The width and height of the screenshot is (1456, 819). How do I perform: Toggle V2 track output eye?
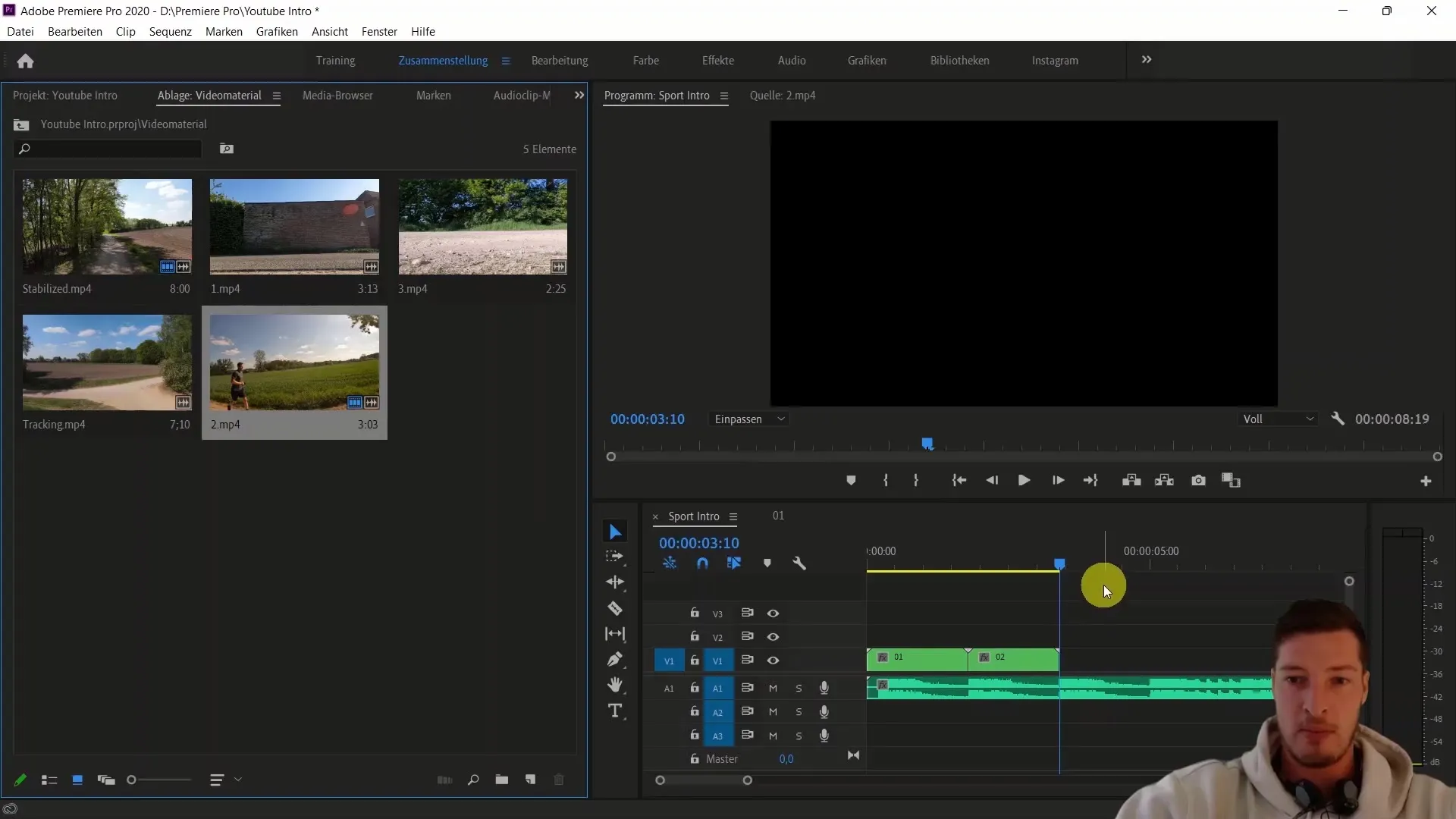773,637
